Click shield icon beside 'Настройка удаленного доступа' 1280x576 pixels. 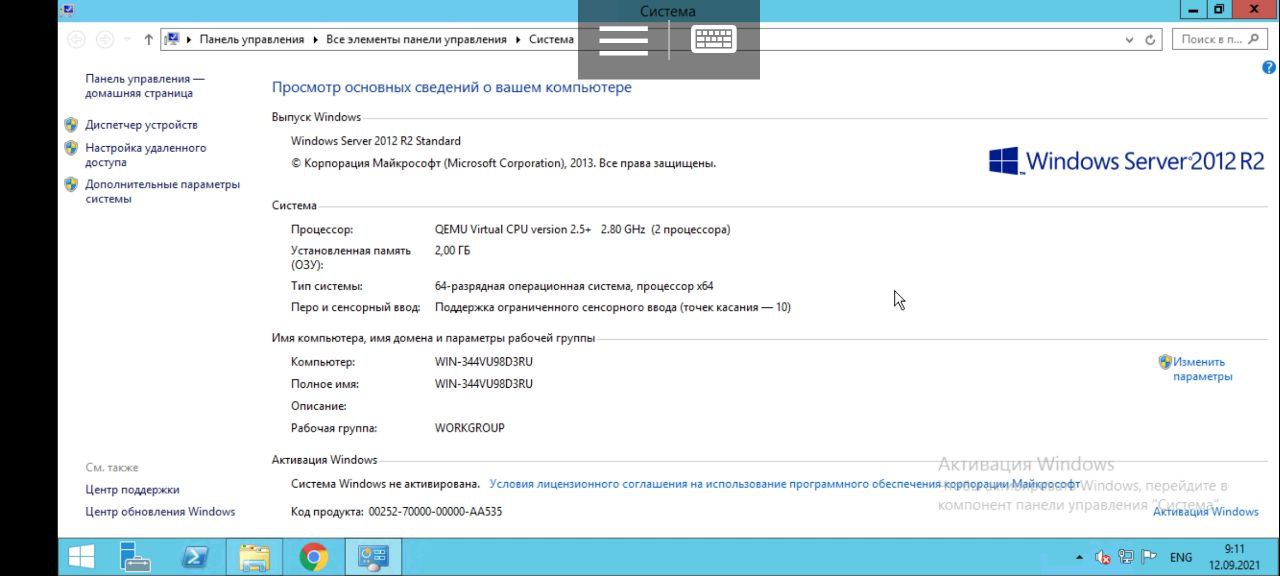tap(71, 148)
